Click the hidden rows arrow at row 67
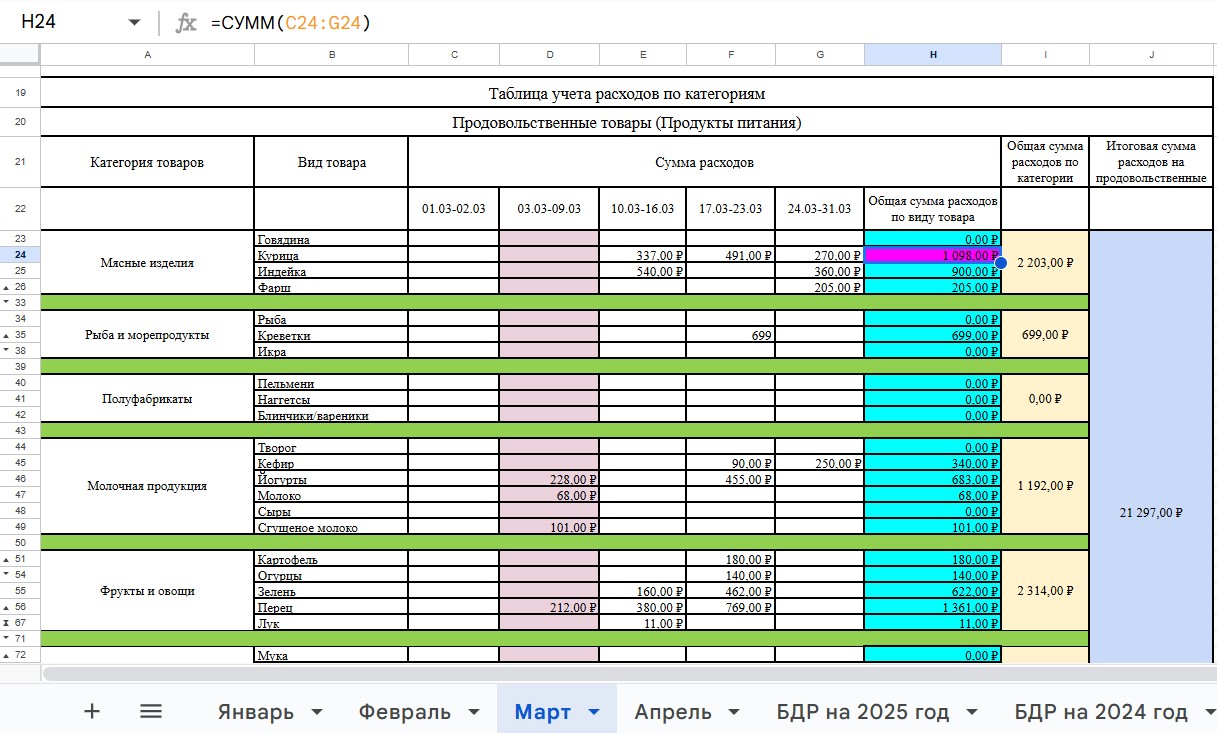This screenshot has width=1217, height=733. point(6,624)
